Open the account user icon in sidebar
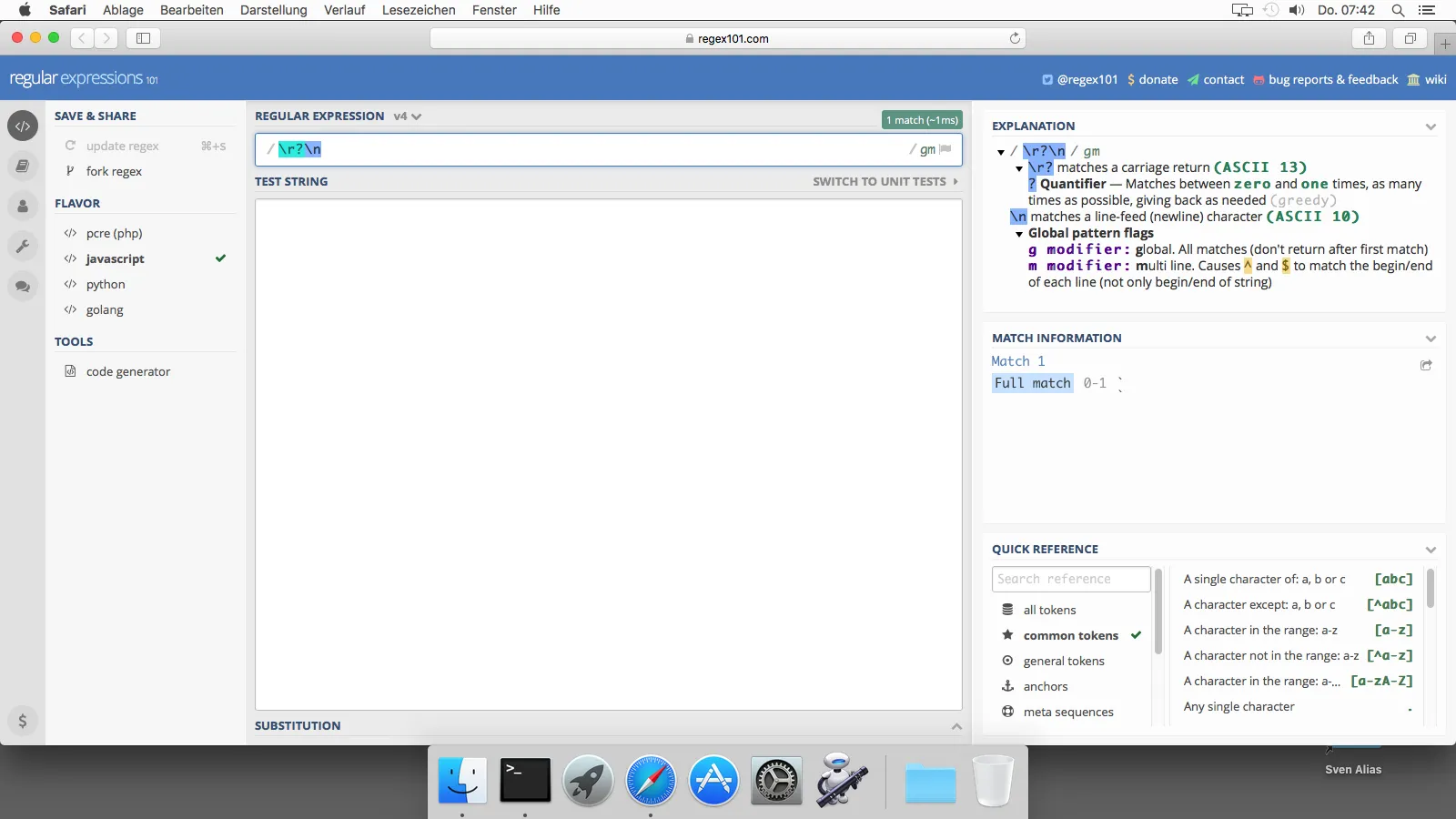The width and height of the screenshot is (1456, 819). [23, 206]
